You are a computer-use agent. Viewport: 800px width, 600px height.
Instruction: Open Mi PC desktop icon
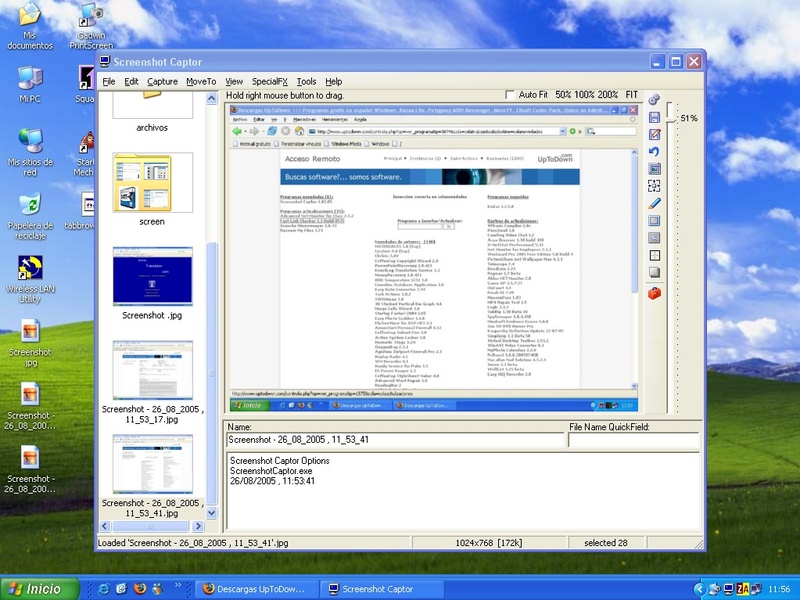(30, 84)
